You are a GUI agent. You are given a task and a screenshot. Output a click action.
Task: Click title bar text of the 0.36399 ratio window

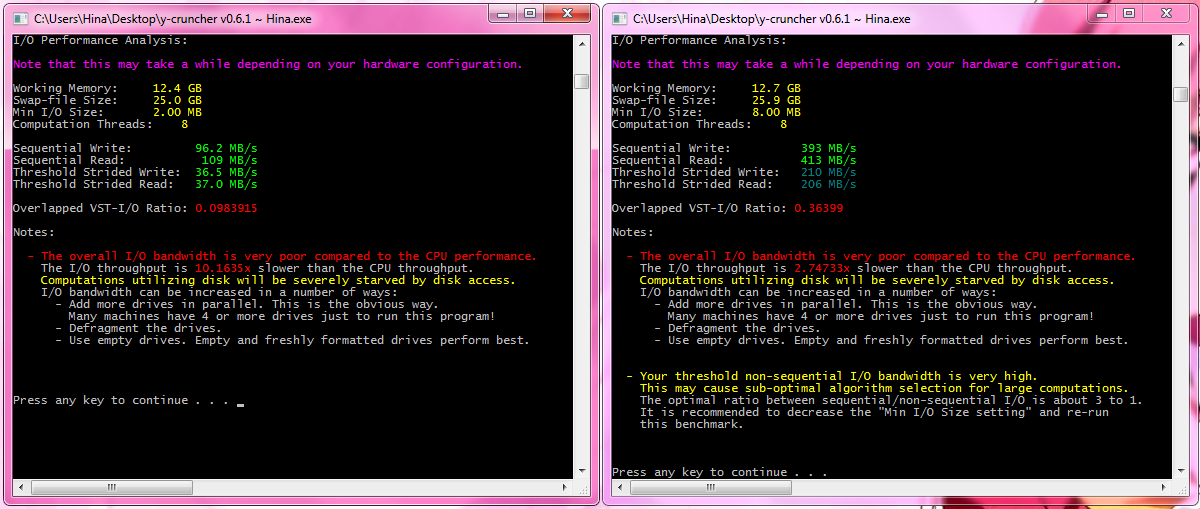point(771,18)
